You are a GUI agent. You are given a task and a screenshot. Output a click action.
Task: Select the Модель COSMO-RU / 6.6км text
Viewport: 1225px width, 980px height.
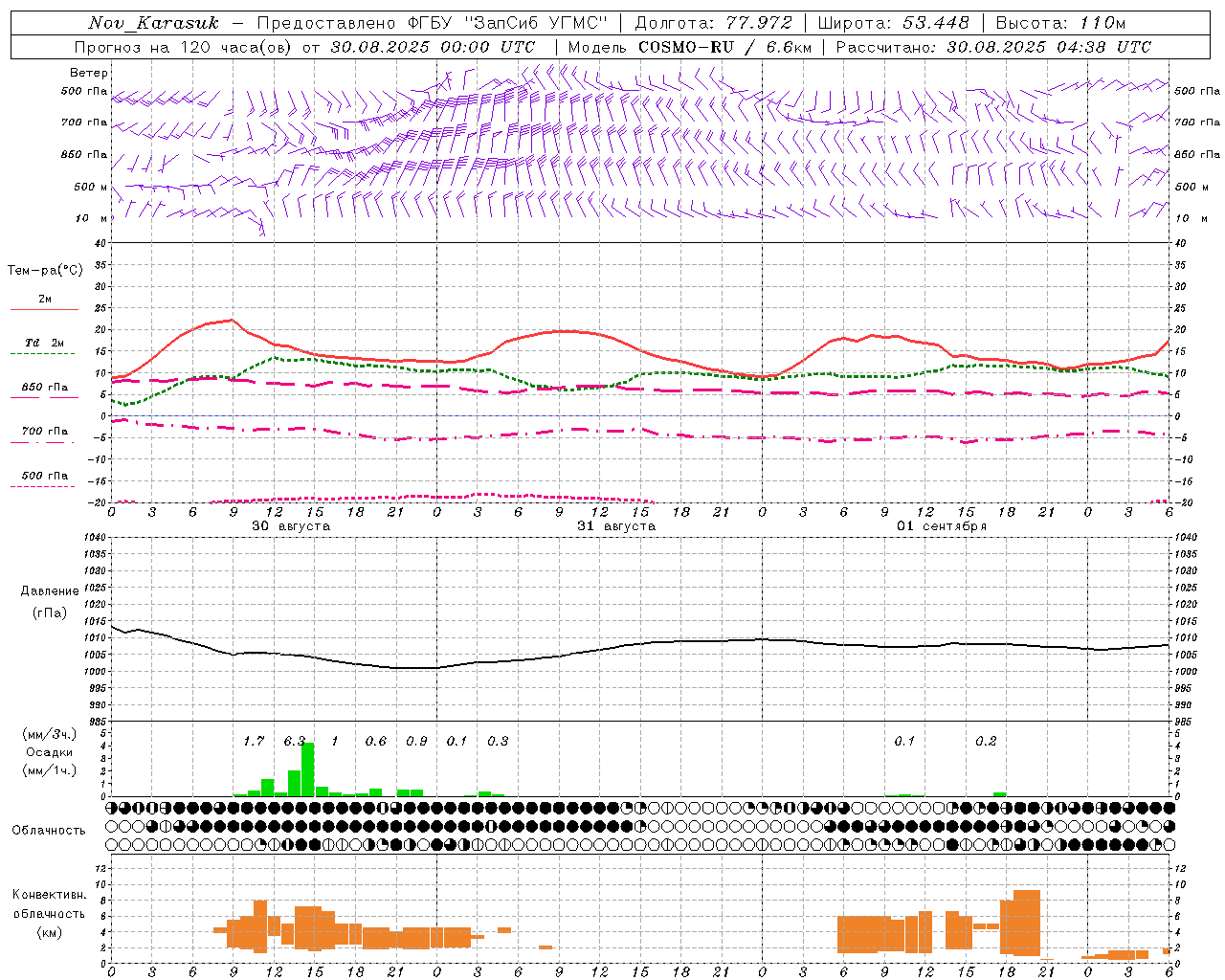tap(690, 47)
